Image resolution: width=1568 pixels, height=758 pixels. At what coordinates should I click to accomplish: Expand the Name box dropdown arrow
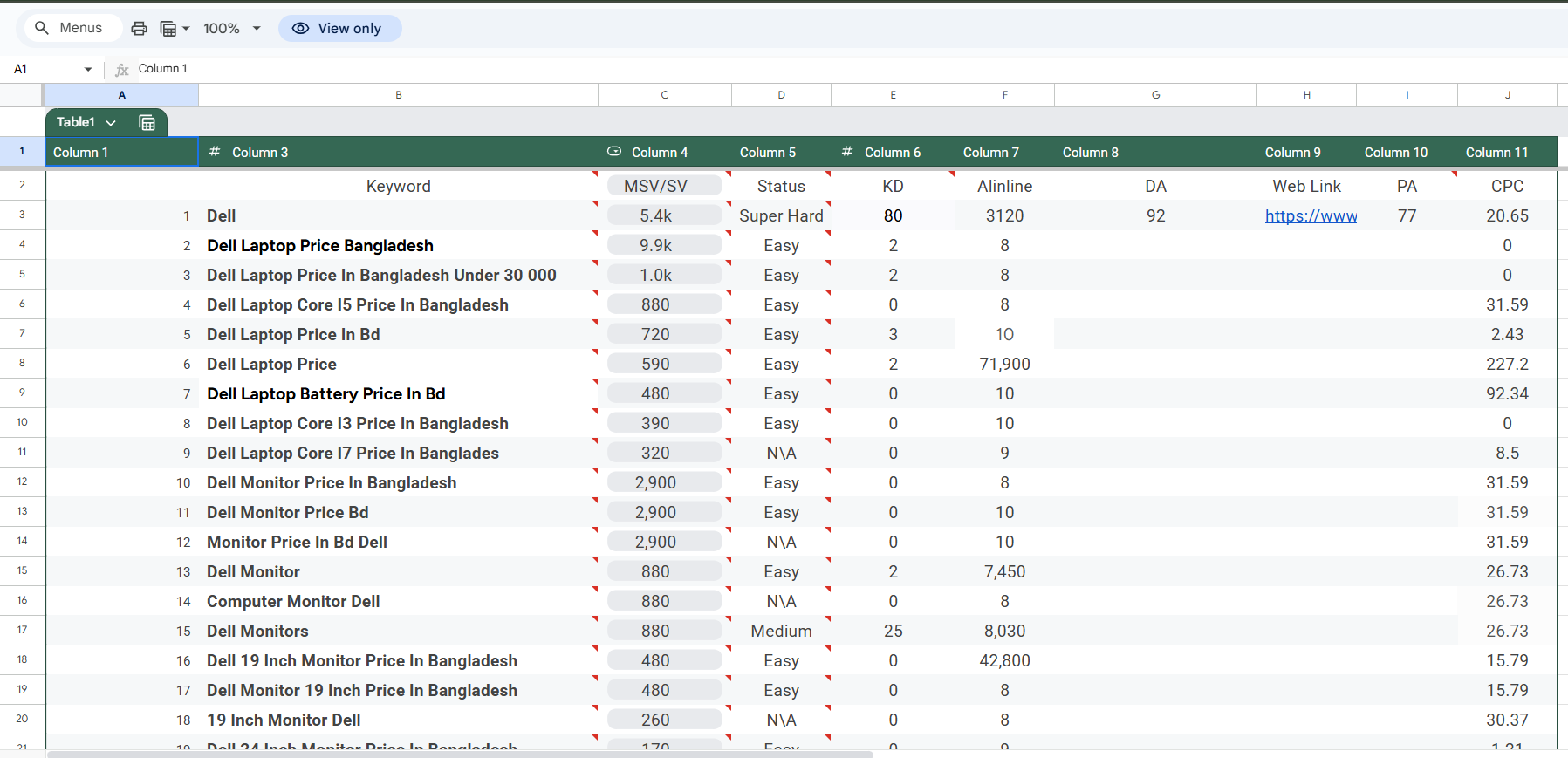(x=88, y=69)
